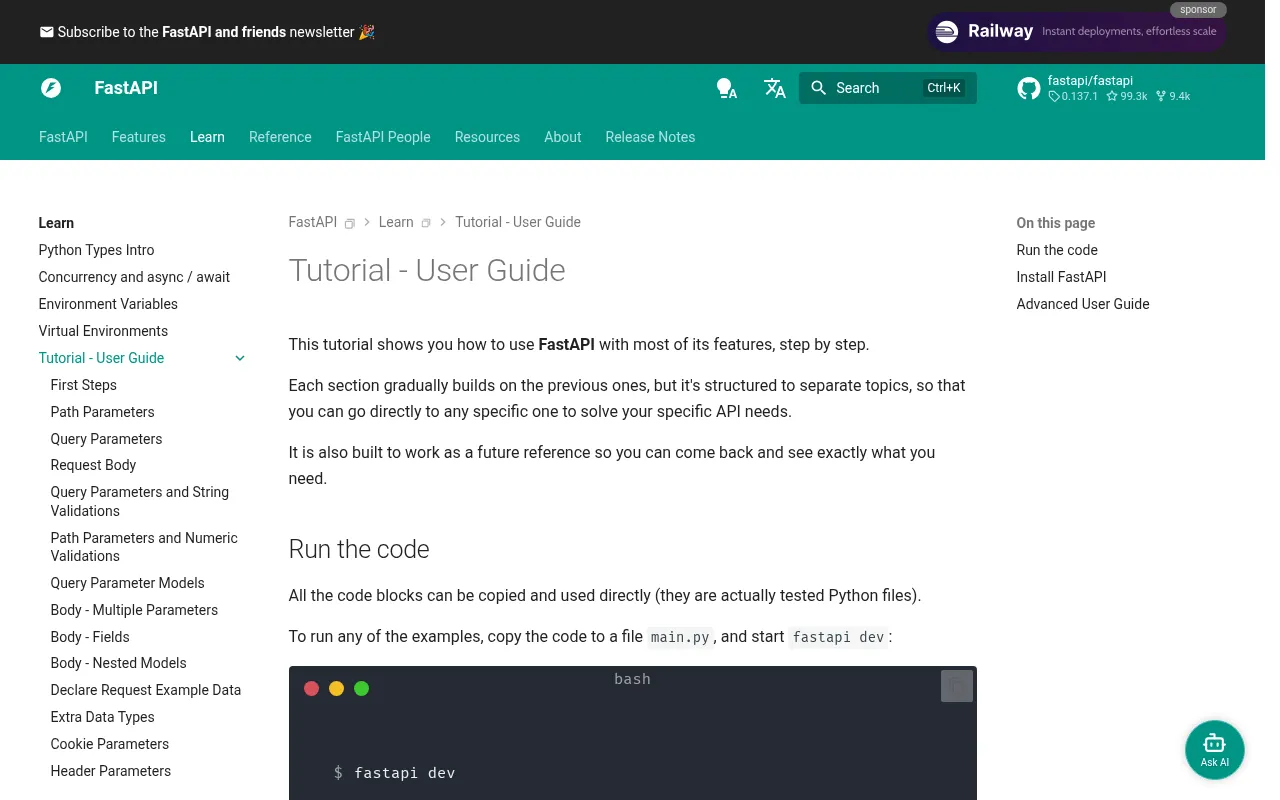Open Request Body tutorial page
The image size is (1280, 800).
(93, 465)
